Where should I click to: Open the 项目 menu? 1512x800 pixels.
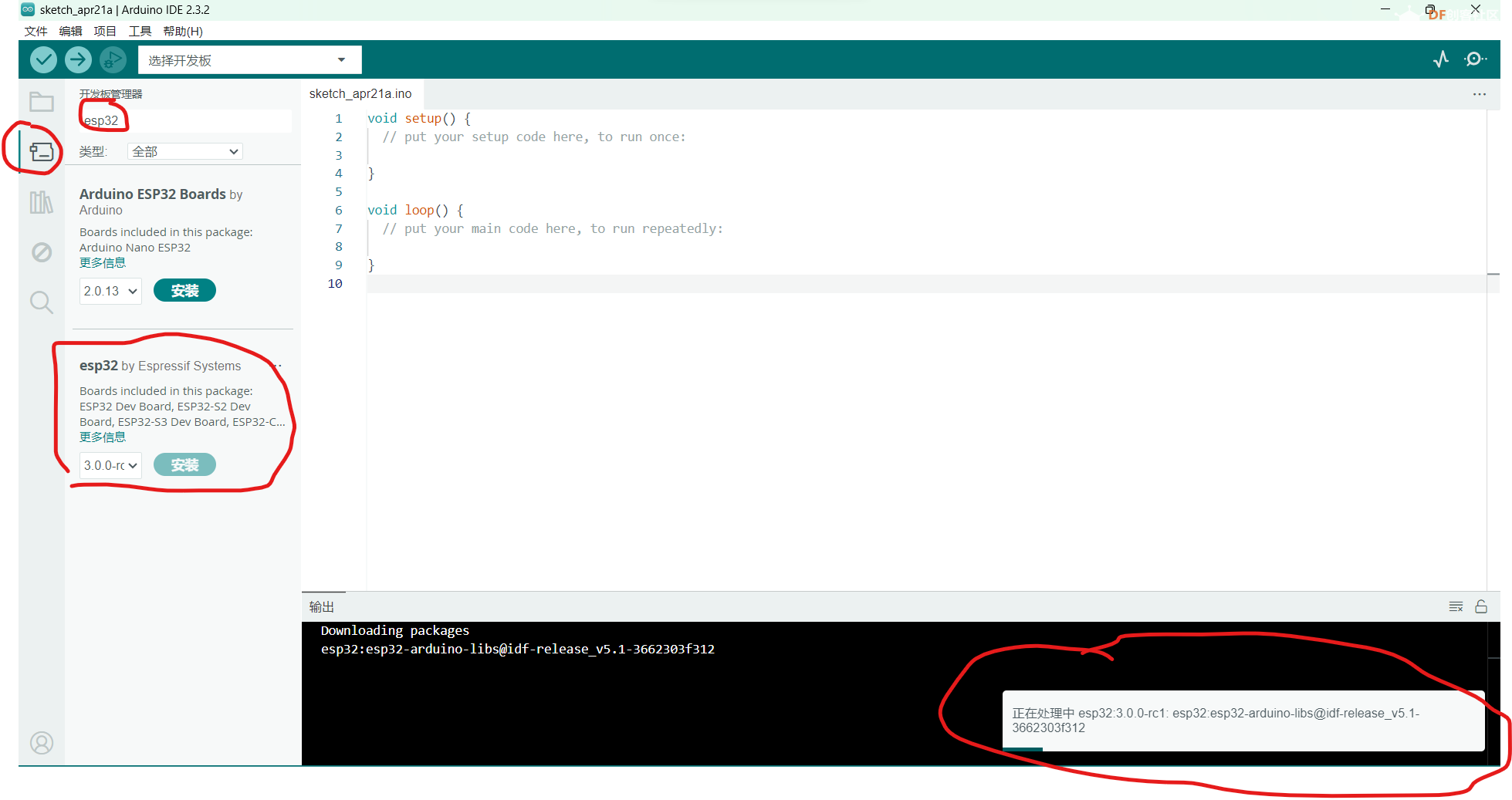105,32
